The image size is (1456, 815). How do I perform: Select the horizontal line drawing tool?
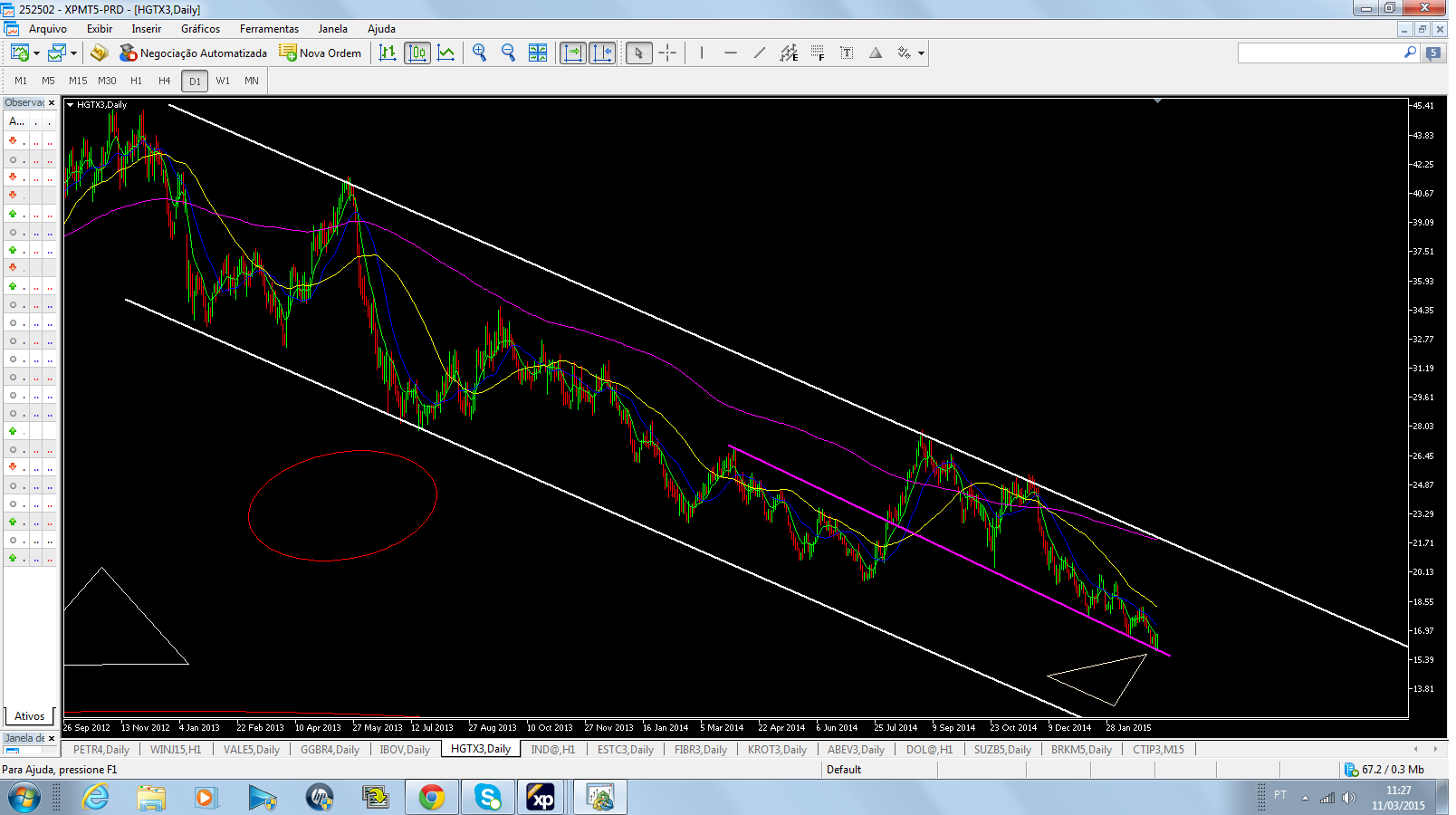click(x=731, y=53)
